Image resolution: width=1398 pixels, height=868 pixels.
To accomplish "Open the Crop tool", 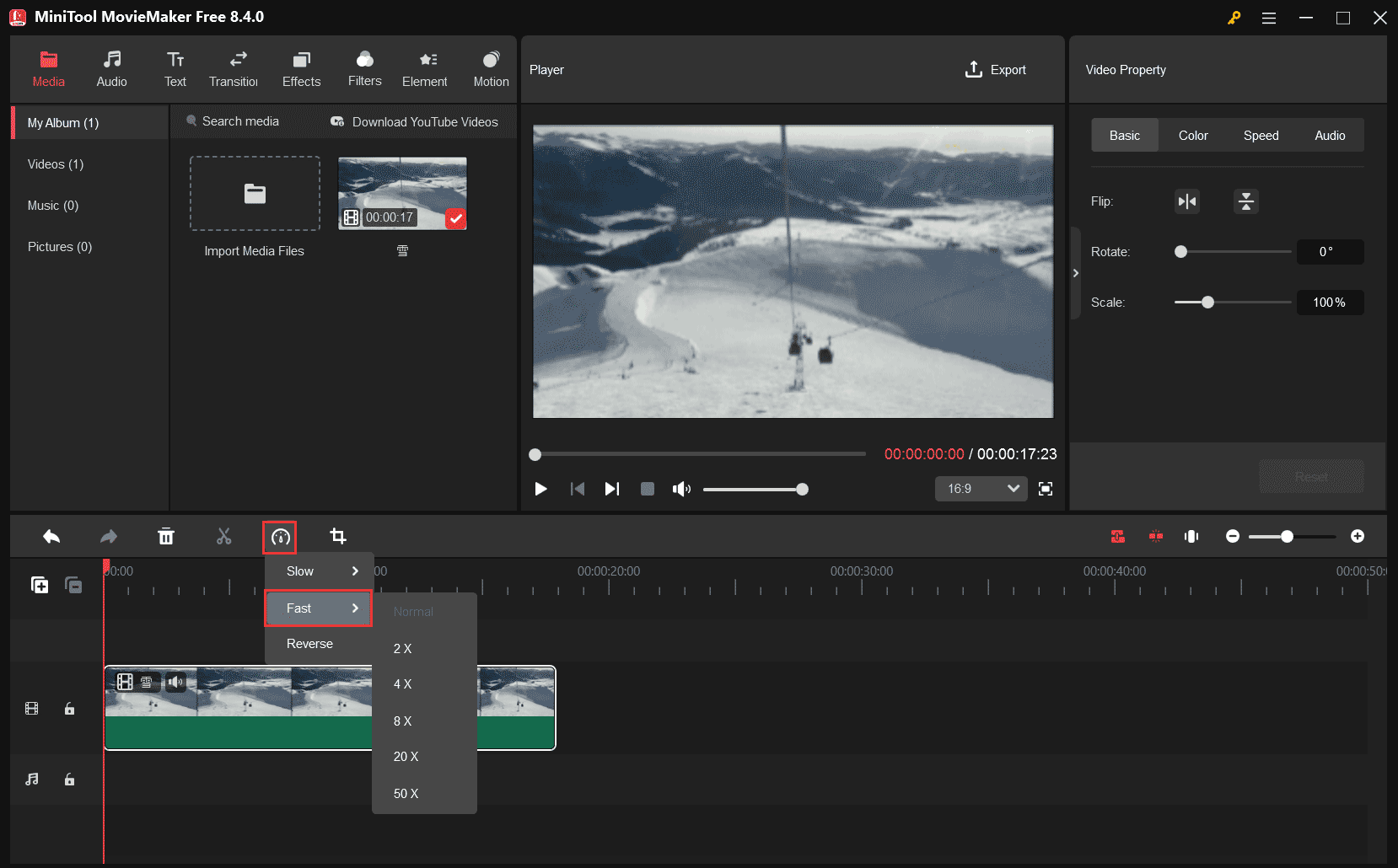I will click(x=337, y=536).
